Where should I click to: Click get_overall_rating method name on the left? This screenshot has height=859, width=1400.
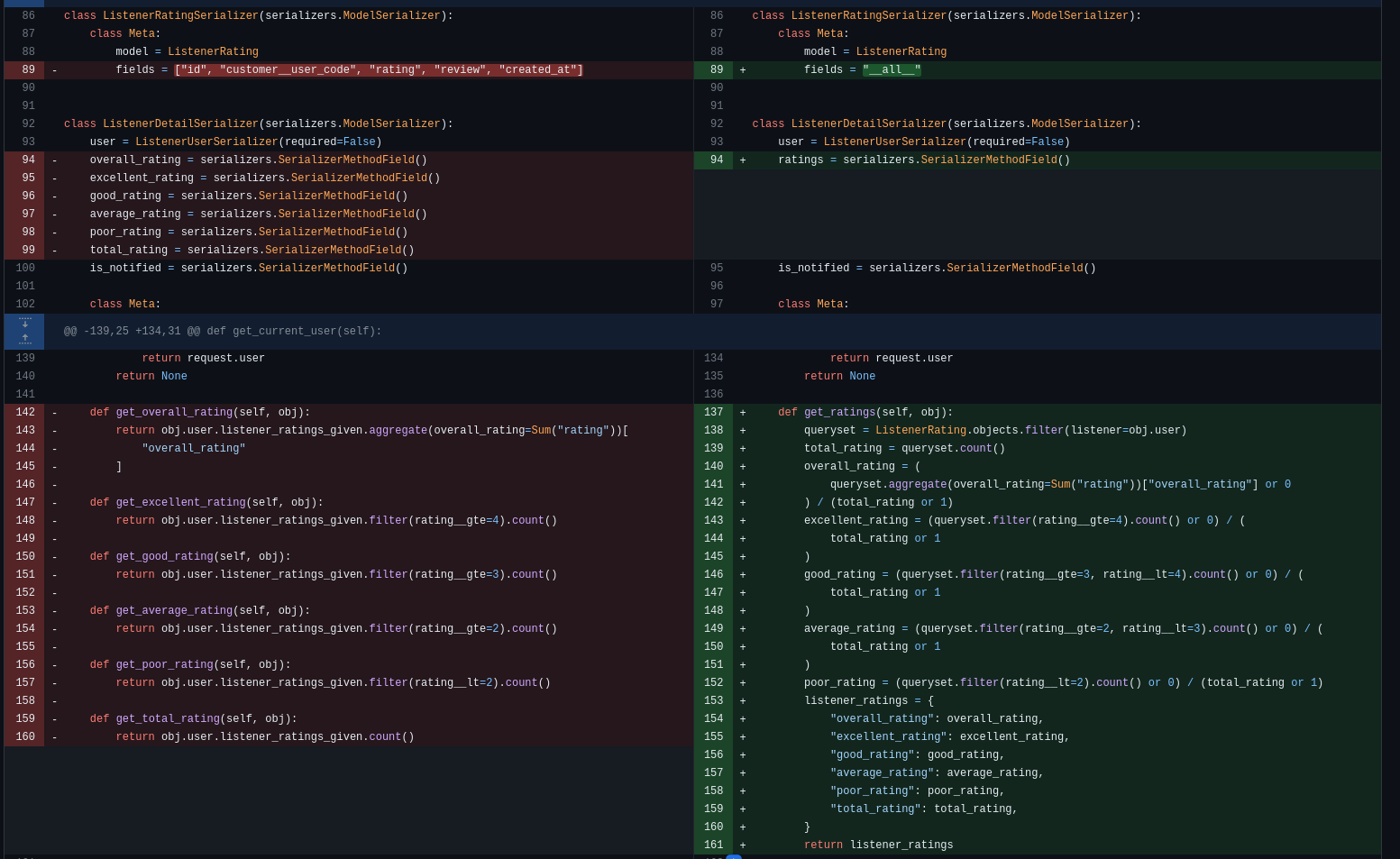[x=174, y=413]
